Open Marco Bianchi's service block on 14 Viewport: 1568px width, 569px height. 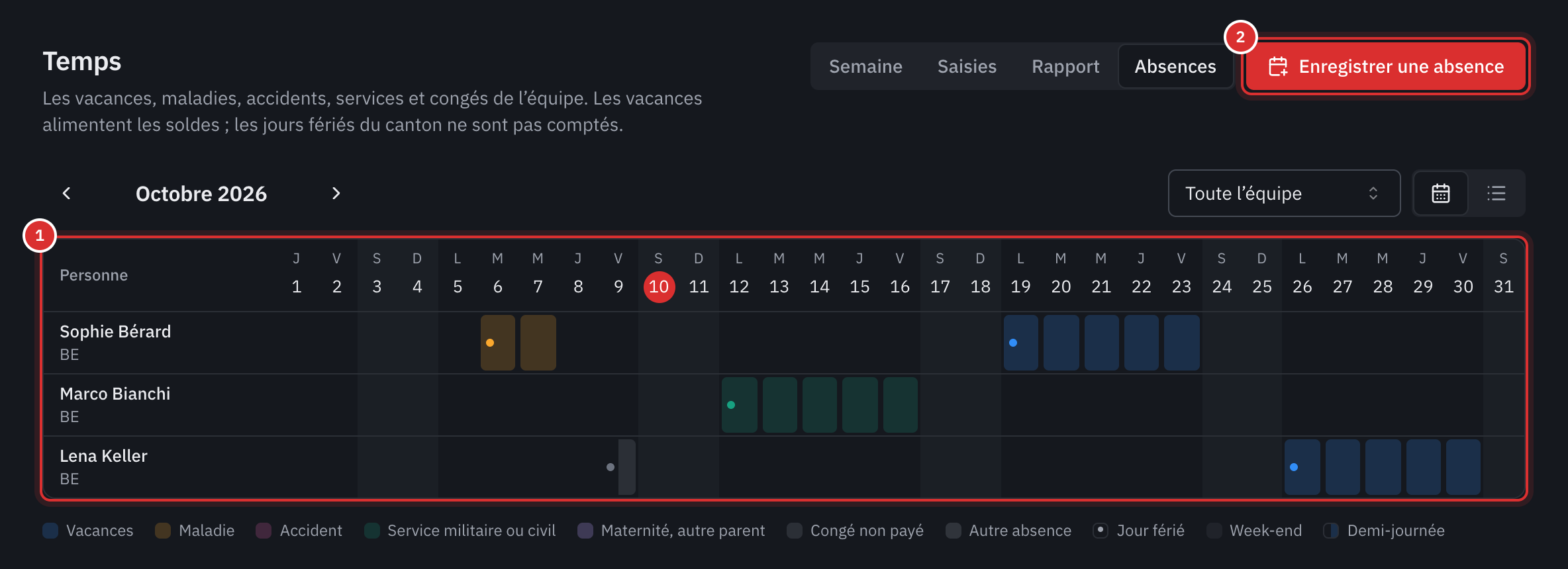click(820, 405)
